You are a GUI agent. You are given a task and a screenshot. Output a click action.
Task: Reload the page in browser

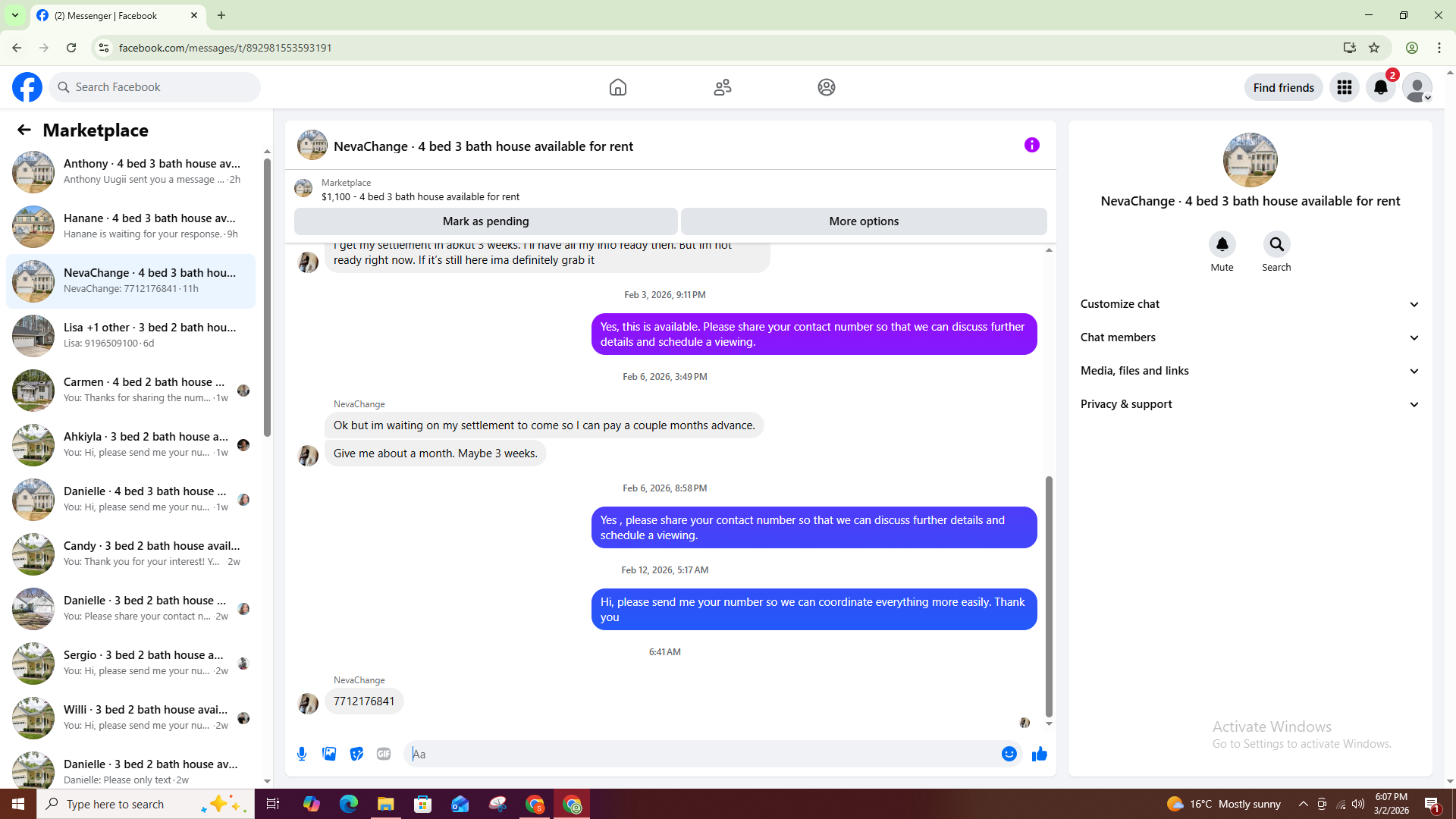pos(71,48)
